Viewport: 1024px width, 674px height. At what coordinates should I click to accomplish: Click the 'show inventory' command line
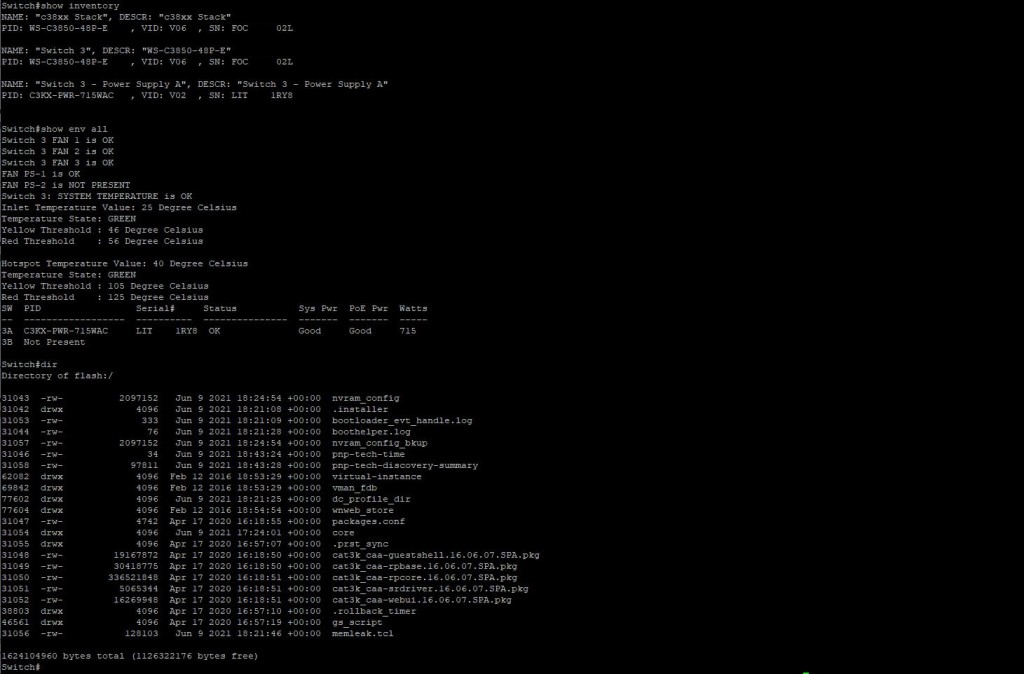coord(60,6)
